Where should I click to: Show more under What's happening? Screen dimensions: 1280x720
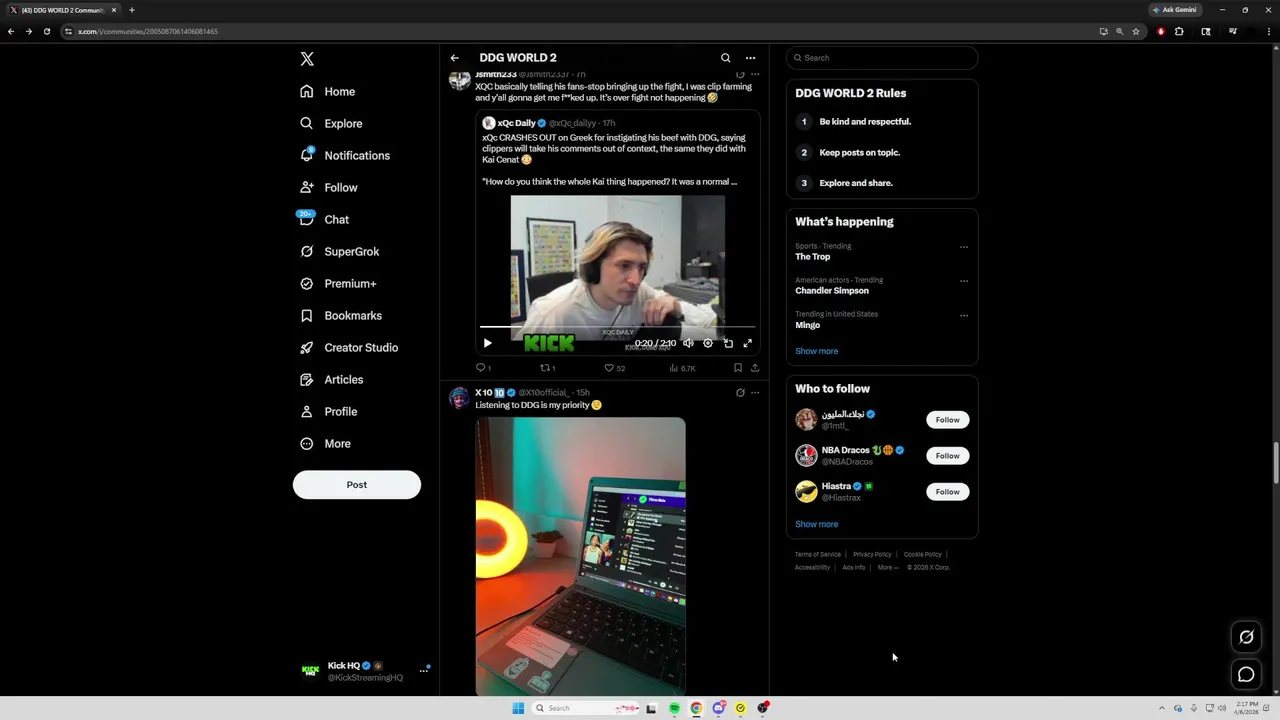(x=816, y=351)
